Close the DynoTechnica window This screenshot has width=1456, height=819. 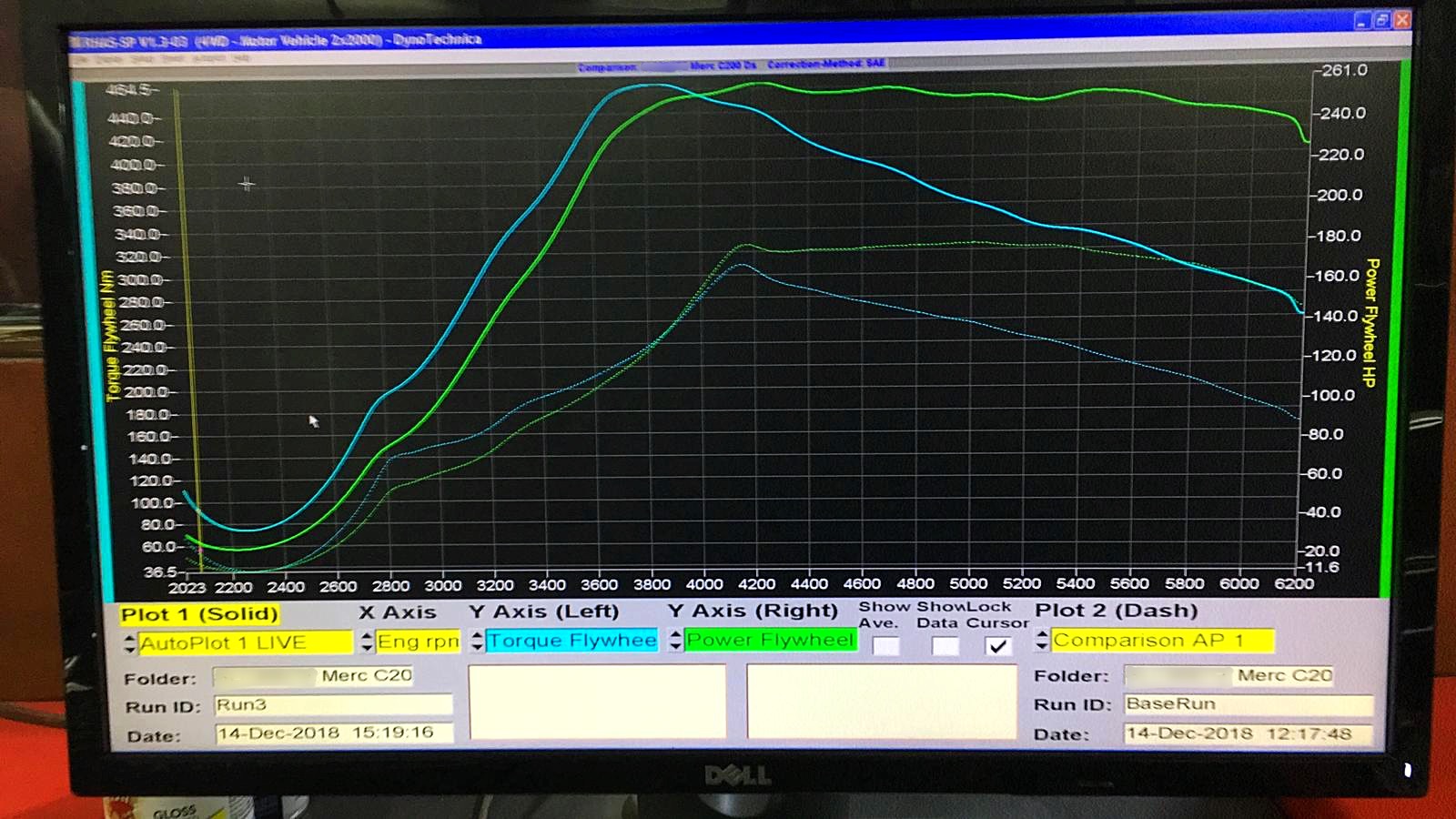coord(1402,19)
